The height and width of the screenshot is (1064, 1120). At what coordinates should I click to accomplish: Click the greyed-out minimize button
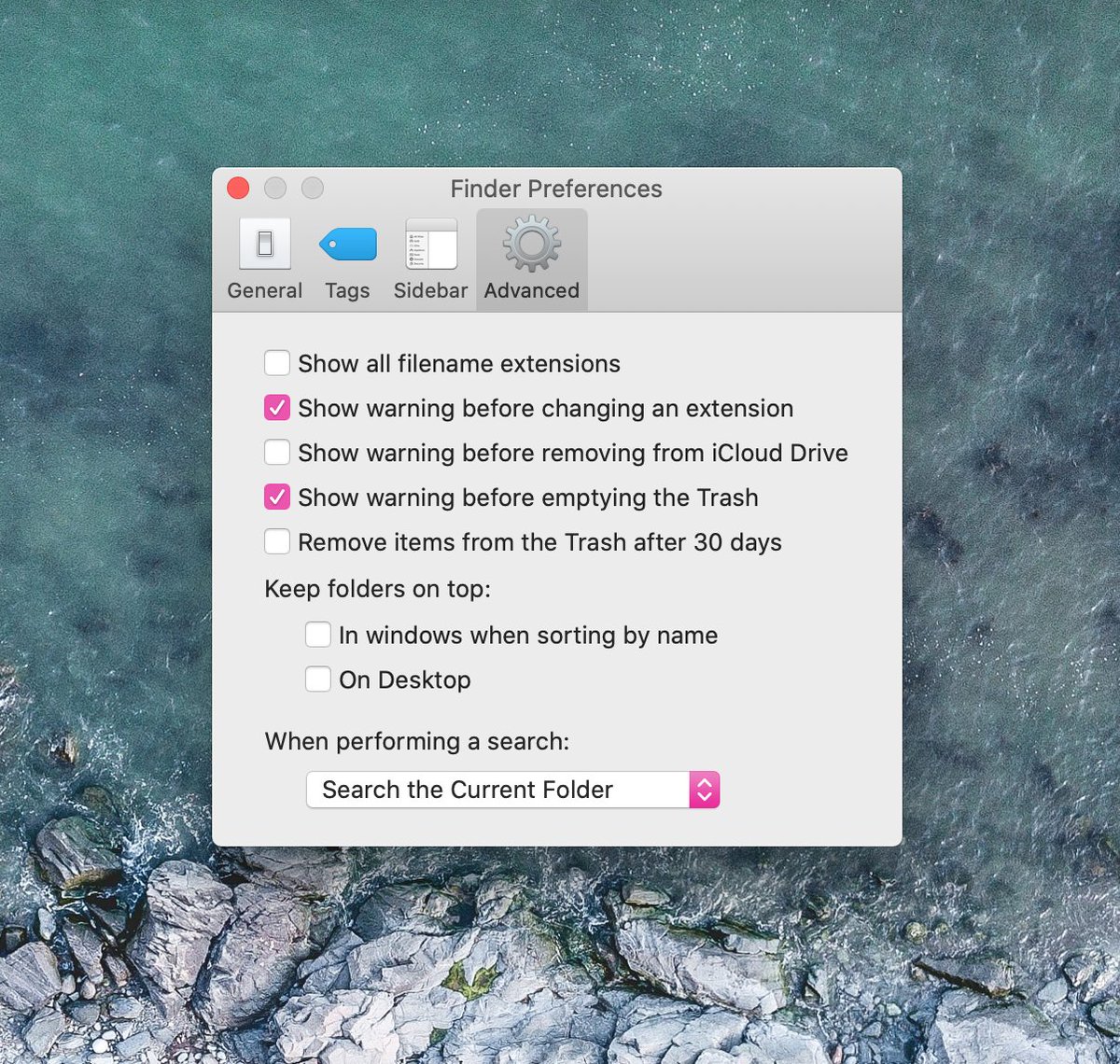click(x=275, y=189)
